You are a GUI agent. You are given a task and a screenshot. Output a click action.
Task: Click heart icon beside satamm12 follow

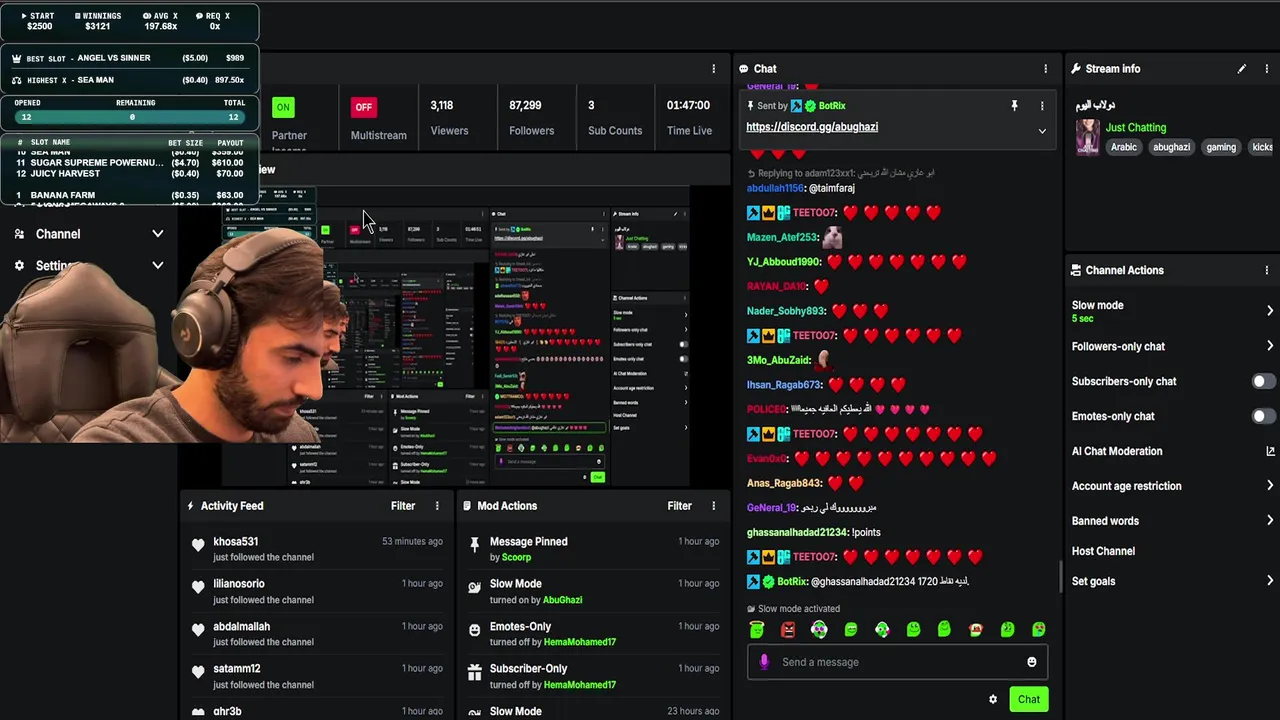(x=198, y=672)
